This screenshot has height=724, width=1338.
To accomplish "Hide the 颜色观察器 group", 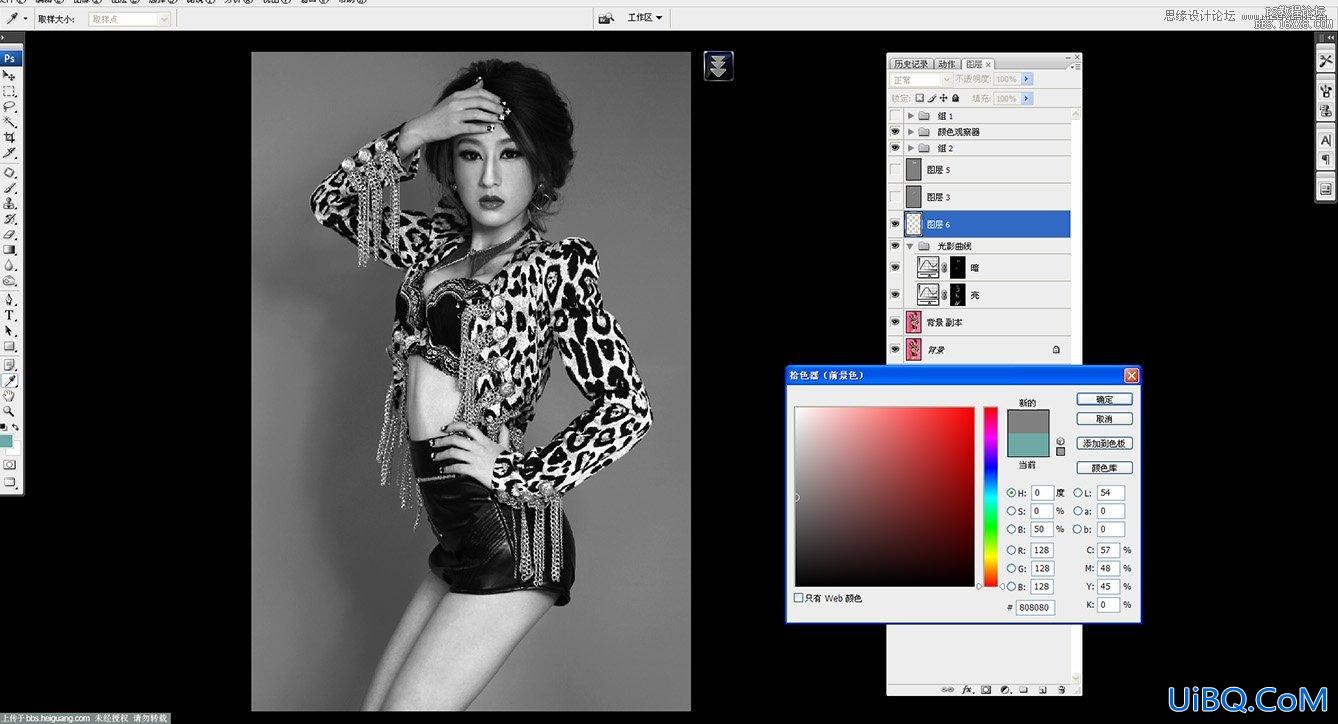I will [895, 132].
